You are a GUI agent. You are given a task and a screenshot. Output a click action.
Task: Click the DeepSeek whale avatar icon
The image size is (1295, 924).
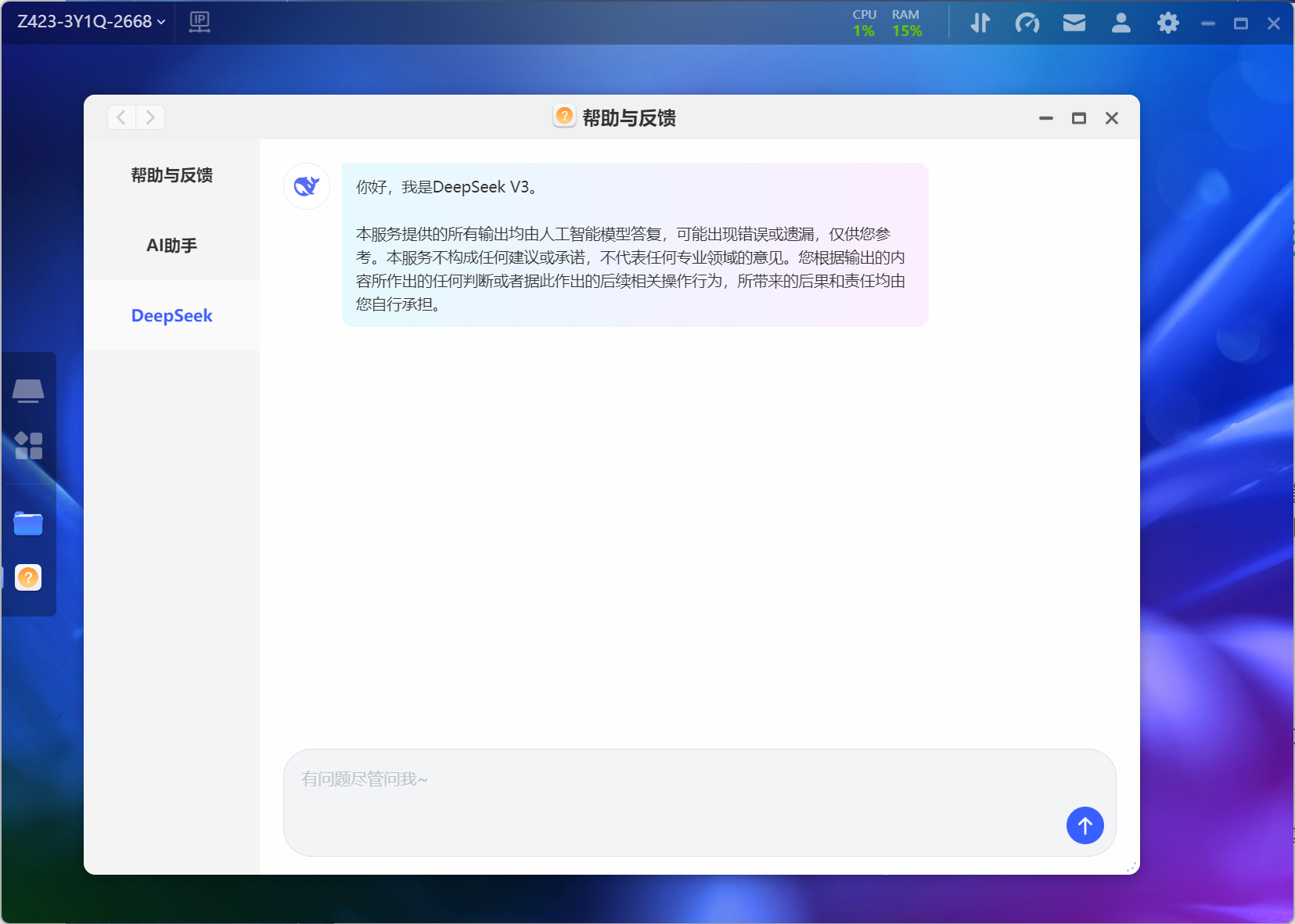(x=307, y=186)
